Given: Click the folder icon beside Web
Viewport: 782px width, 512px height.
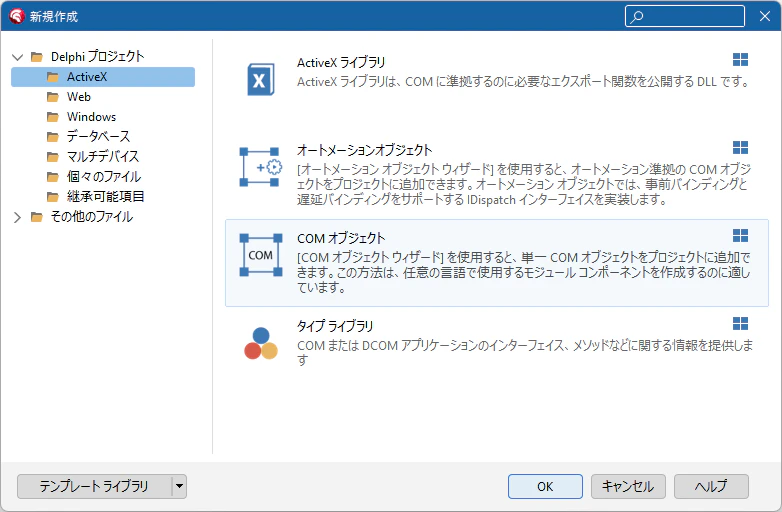Looking at the screenshot, I should click(x=52, y=97).
